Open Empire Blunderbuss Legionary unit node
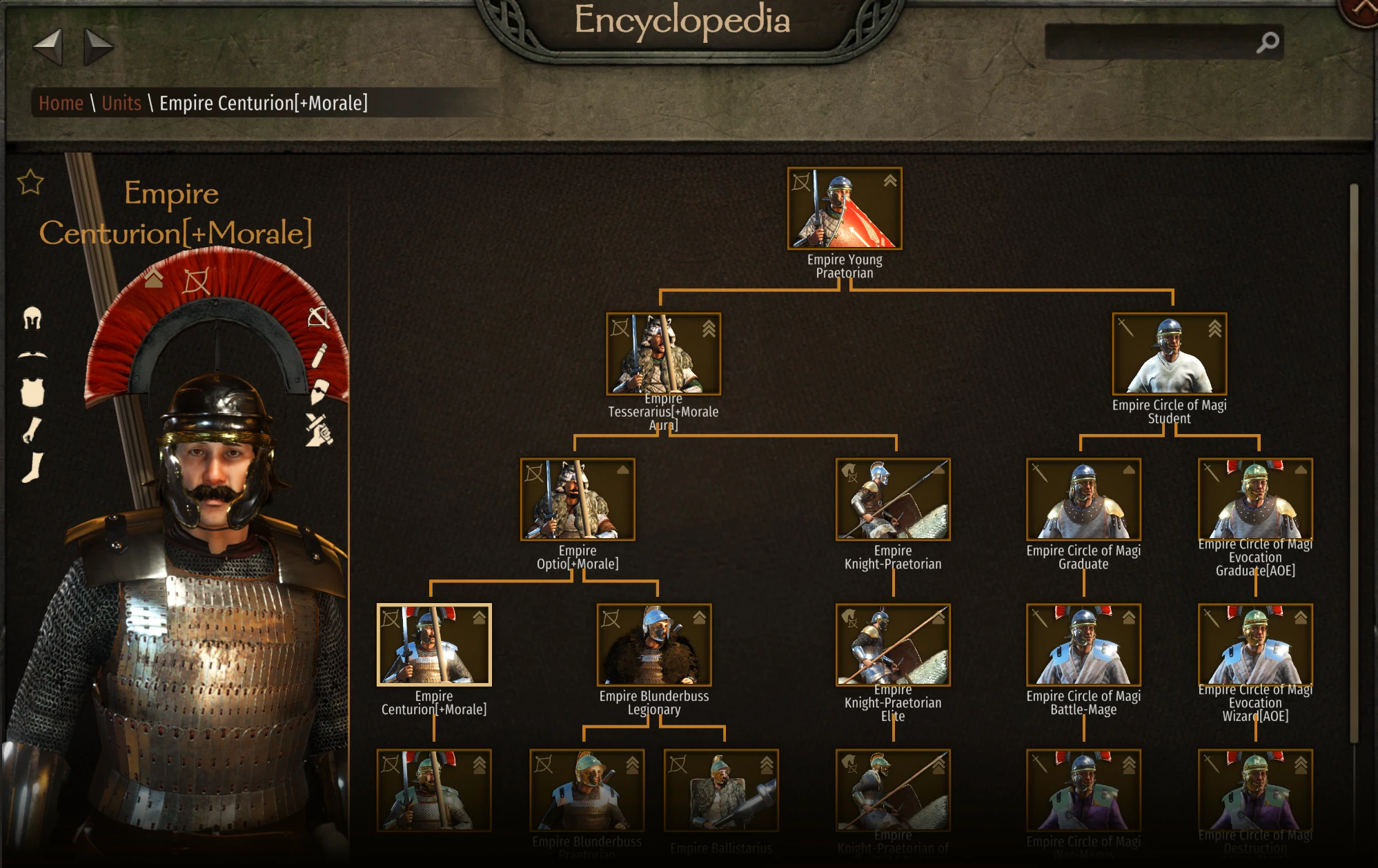 point(654,645)
